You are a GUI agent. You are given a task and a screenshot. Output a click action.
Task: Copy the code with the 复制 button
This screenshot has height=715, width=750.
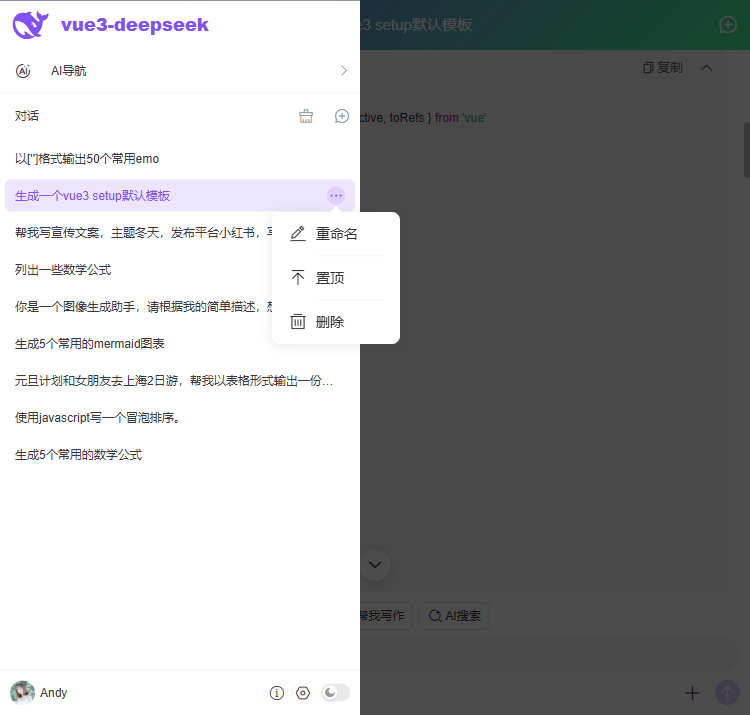click(662, 67)
